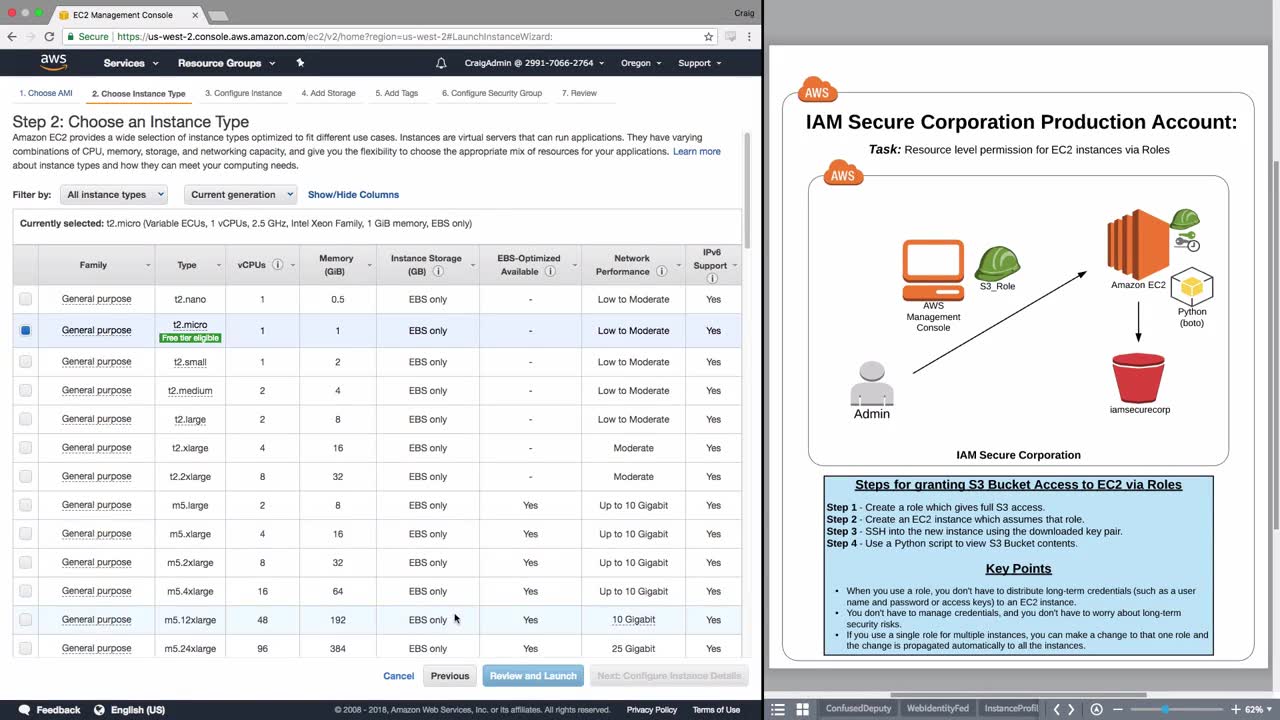Go to step 3 Configure Instance
This screenshot has width=1280, height=720.
pyautogui.click(x=243, y=93)
